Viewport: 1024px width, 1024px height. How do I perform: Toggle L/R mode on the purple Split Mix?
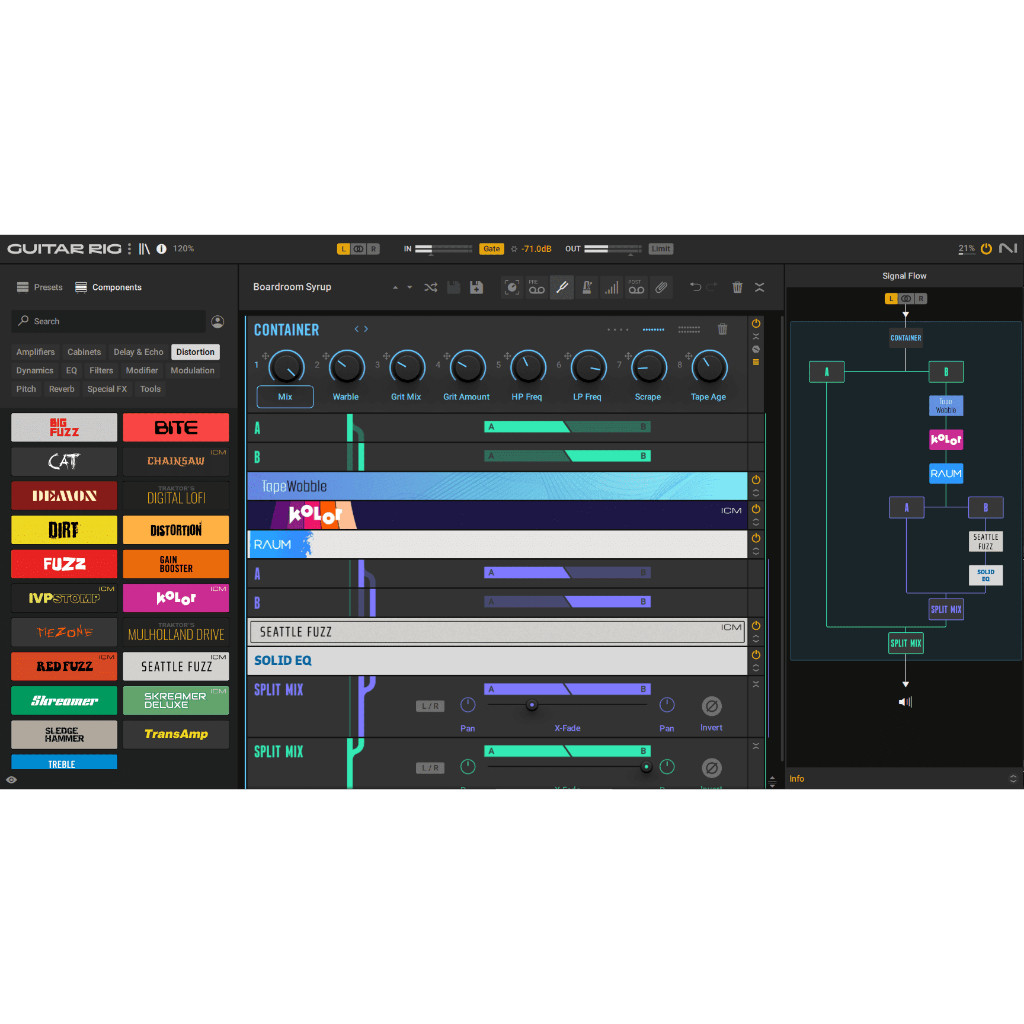tap(430, 706)
